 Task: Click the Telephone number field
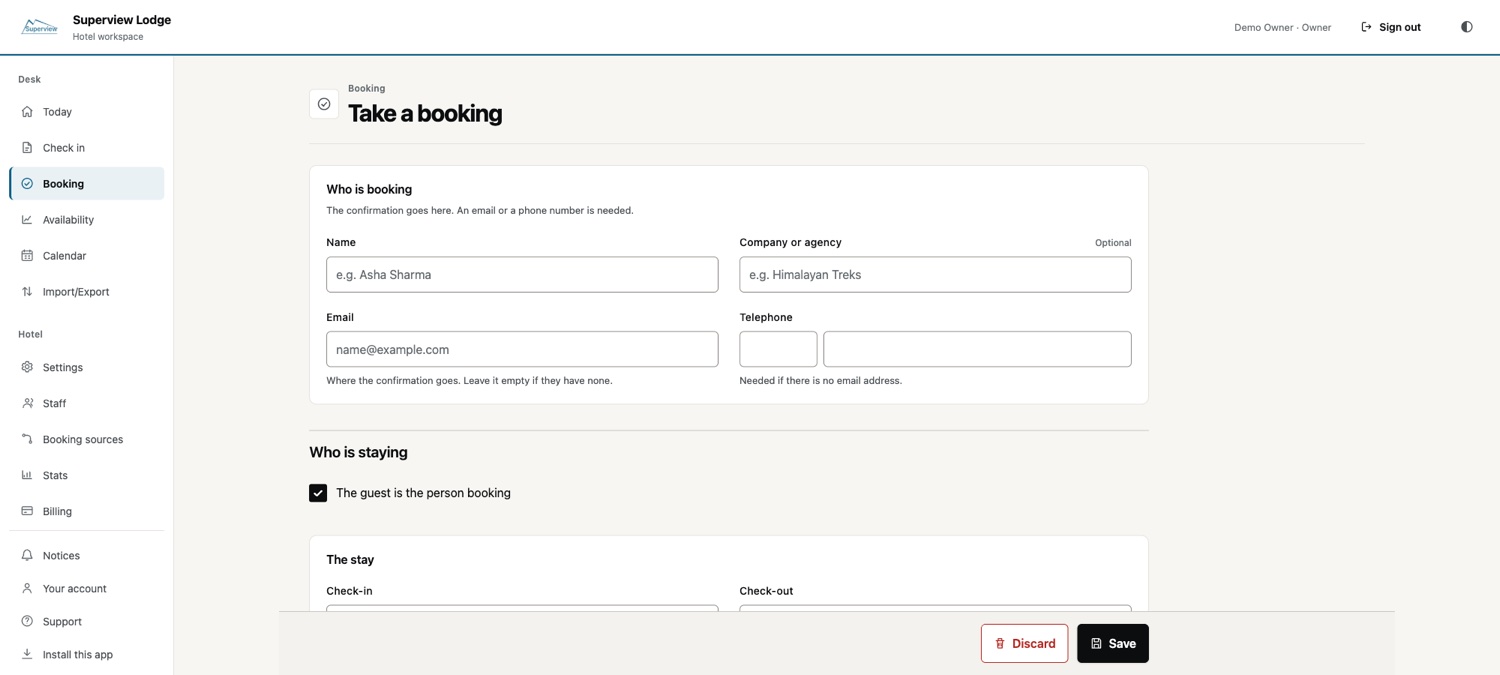tap(977, 349)
